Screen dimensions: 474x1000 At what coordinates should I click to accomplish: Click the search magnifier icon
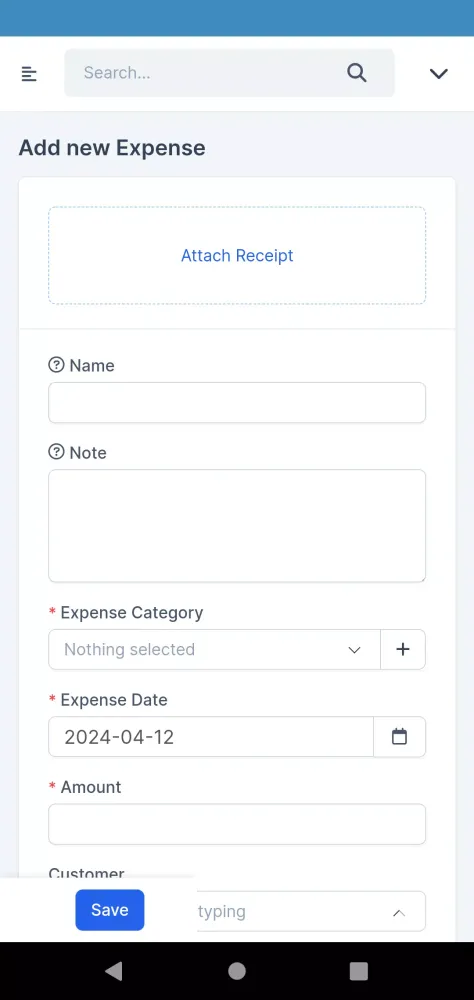pyautogui.click(x=357, y=73)
